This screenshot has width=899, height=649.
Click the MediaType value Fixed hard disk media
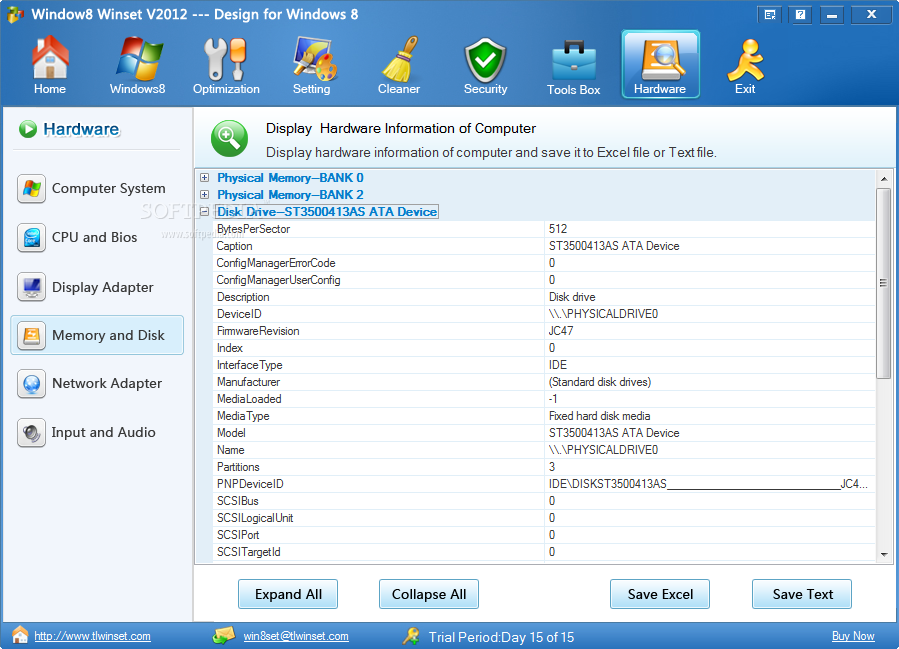point(600,416)
